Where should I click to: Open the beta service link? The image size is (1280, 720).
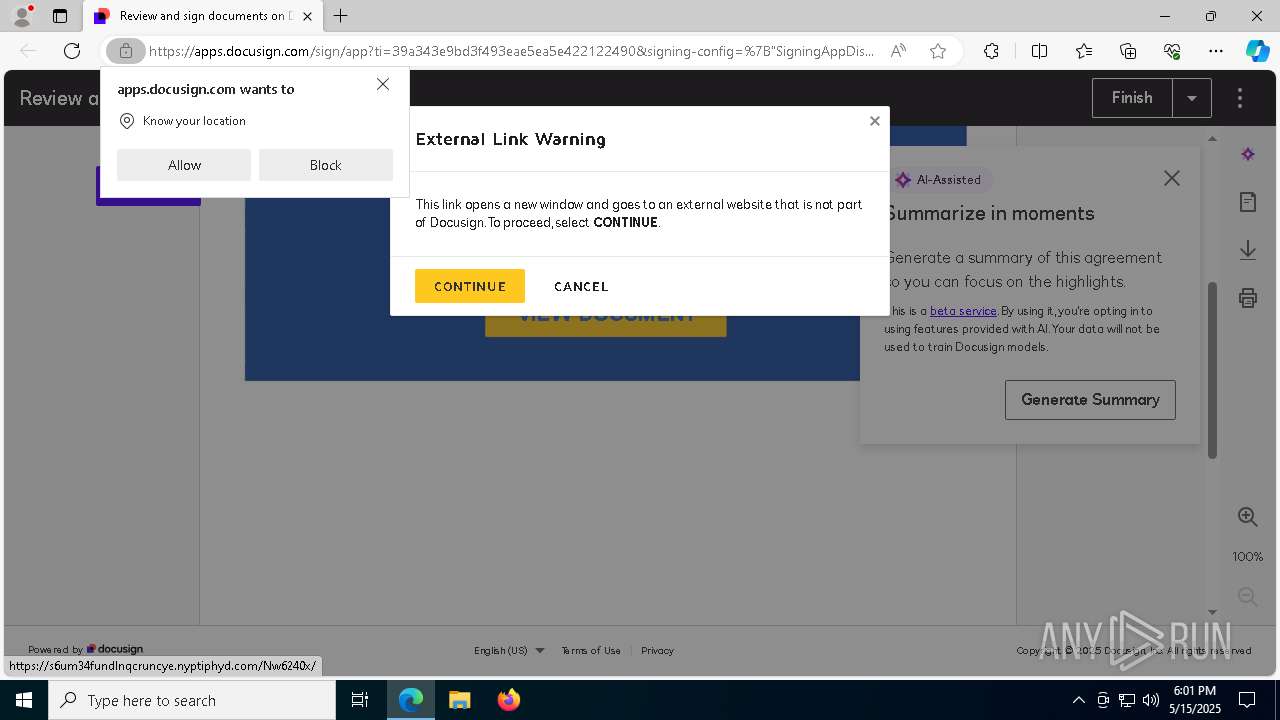963,311
